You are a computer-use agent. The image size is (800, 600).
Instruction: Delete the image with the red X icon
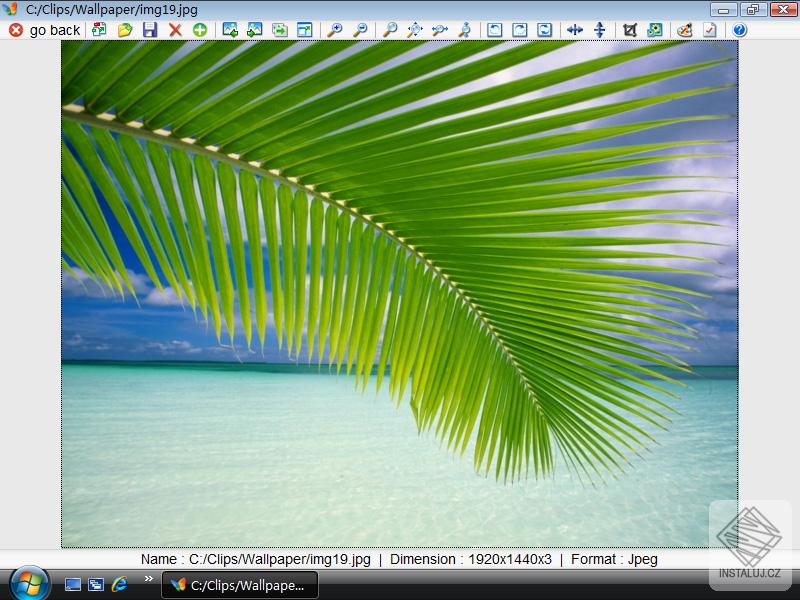point(175,30)
